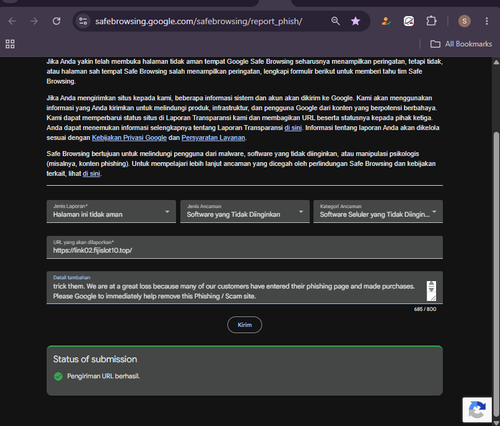
Task: Open the apps grid shortcut in bookmarks bar
Action: (10, 44)
